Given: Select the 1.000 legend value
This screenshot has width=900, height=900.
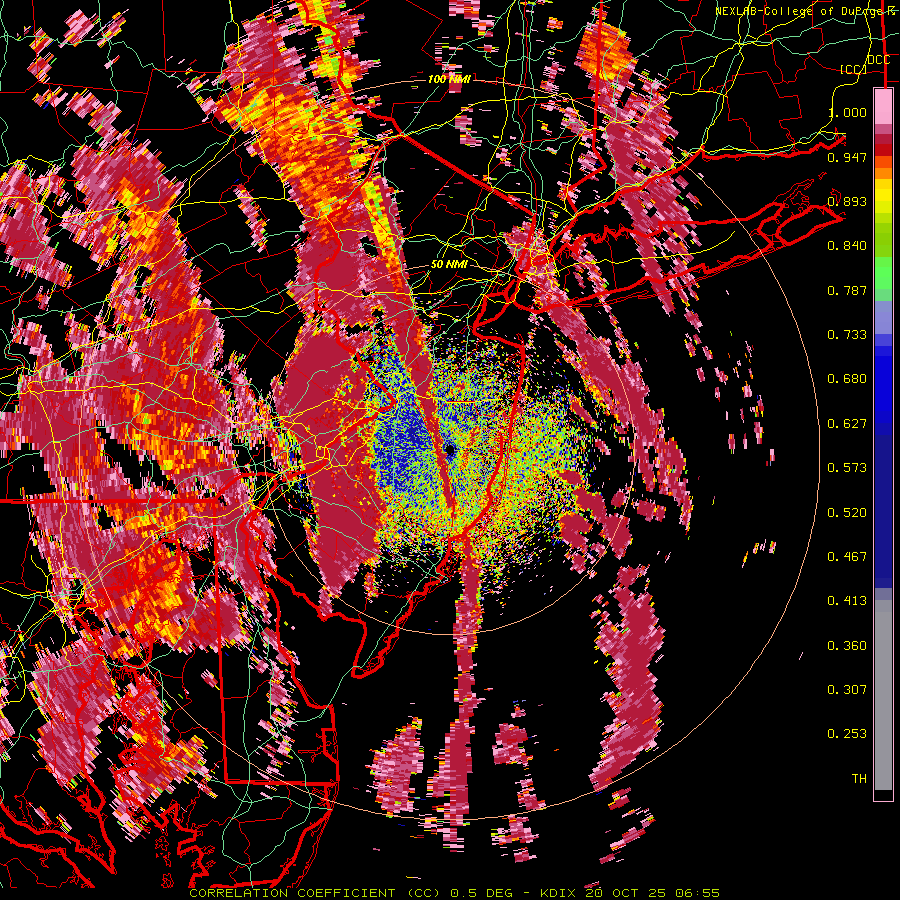Looking at the screenshot, I should click(847, 112).
